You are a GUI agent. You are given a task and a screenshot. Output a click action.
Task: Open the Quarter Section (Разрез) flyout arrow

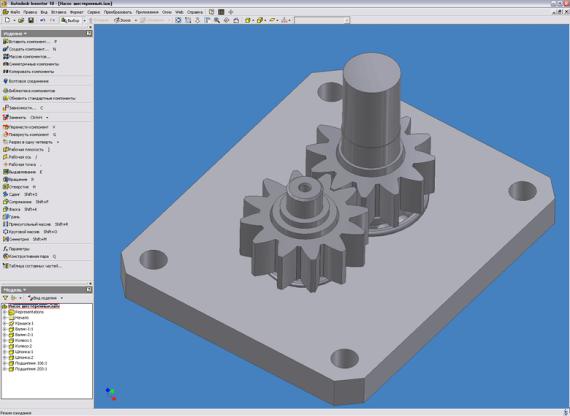point(58,142)
